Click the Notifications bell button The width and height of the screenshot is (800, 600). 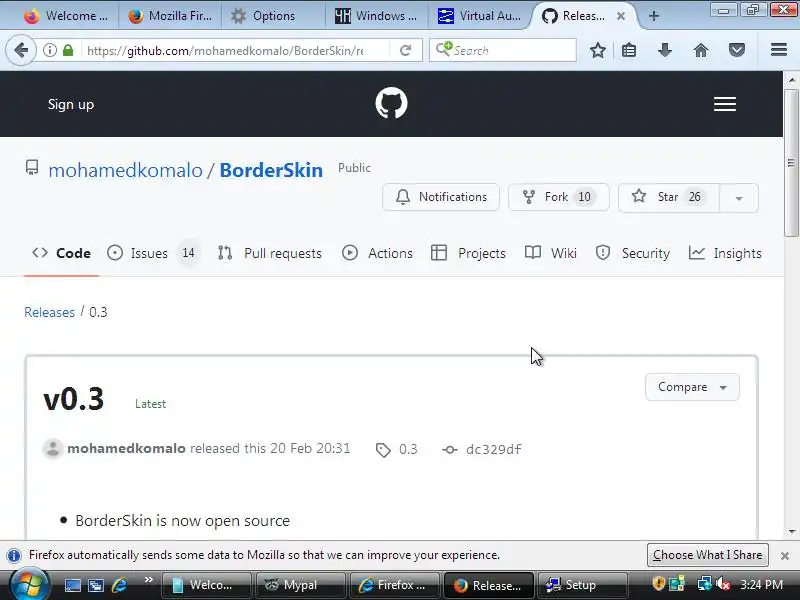[441, 197]
